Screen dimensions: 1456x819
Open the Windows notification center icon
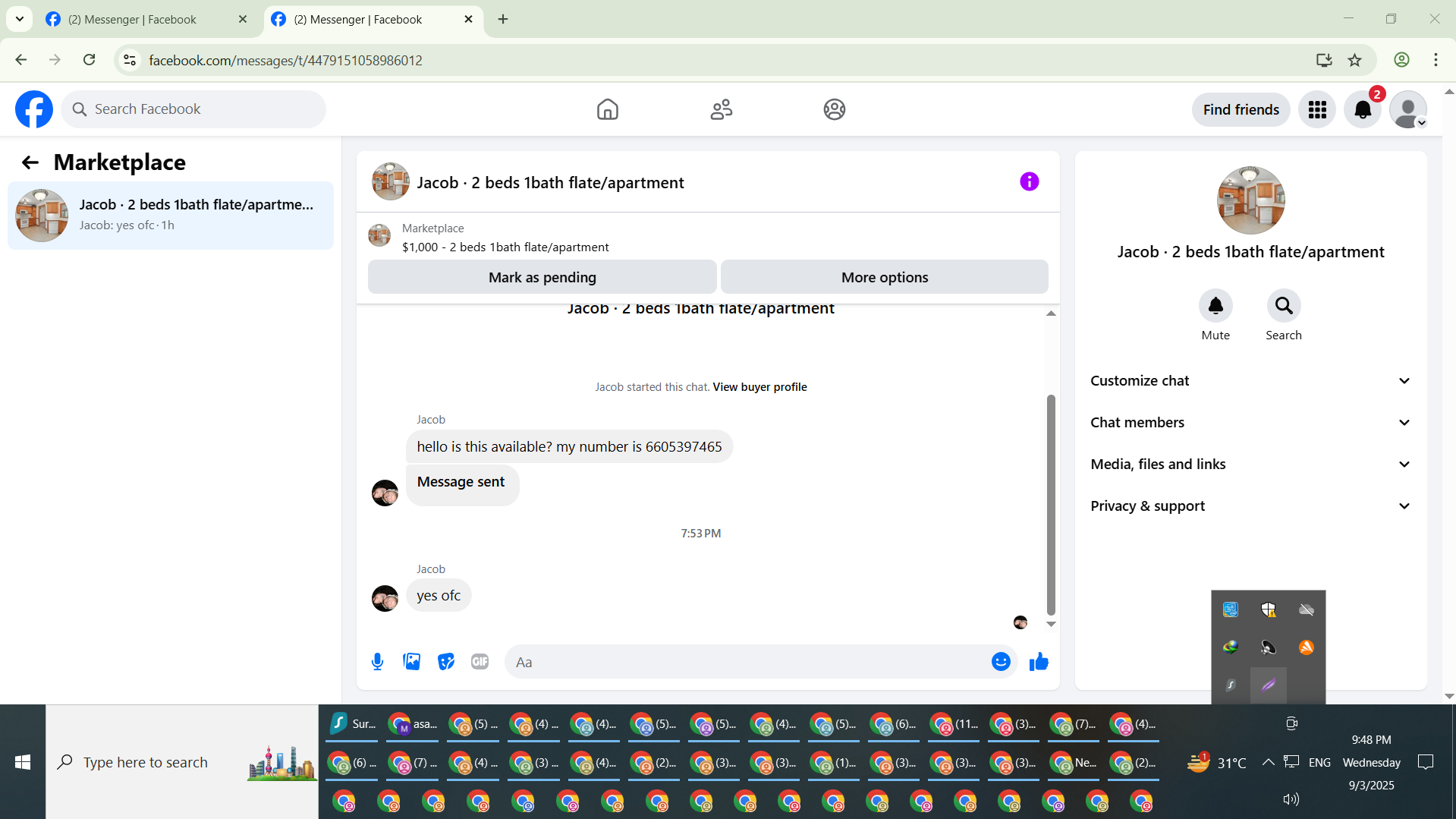1426,762
